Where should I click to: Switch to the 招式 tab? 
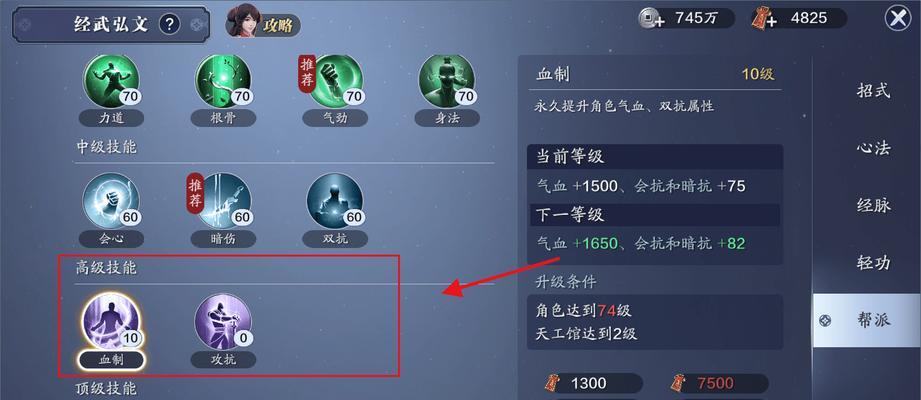click(873, 90)
